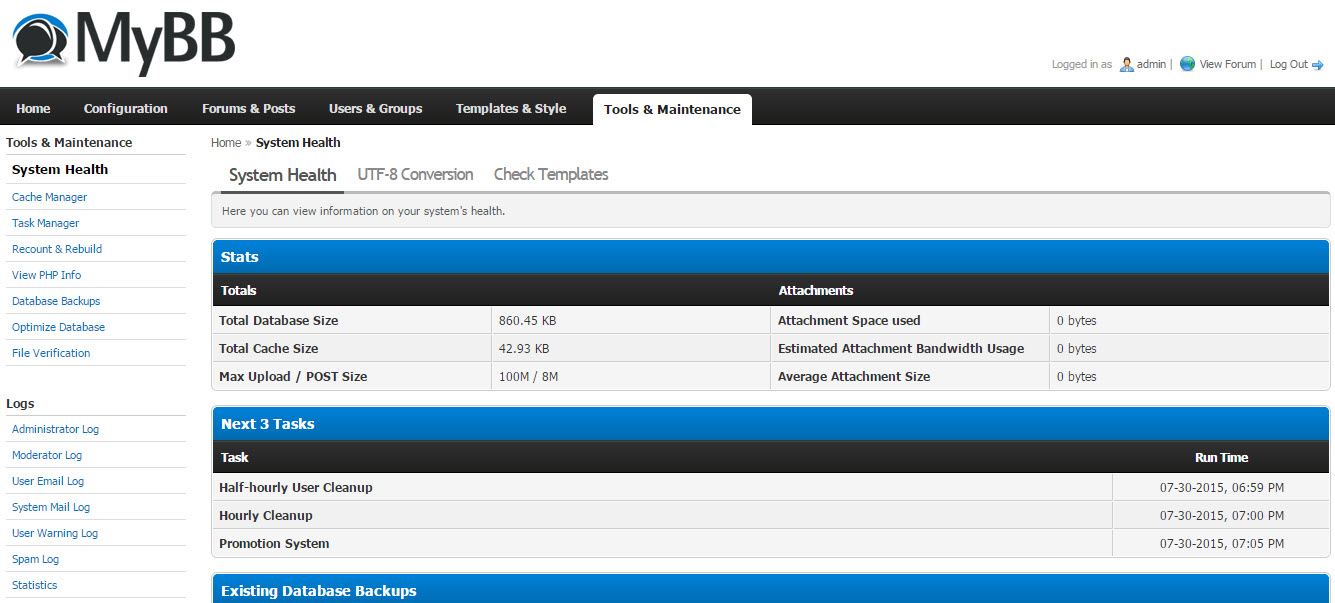Open Task Manager link
The width and height of the screenshot is (1335, 603).
(x=45, y=223)
